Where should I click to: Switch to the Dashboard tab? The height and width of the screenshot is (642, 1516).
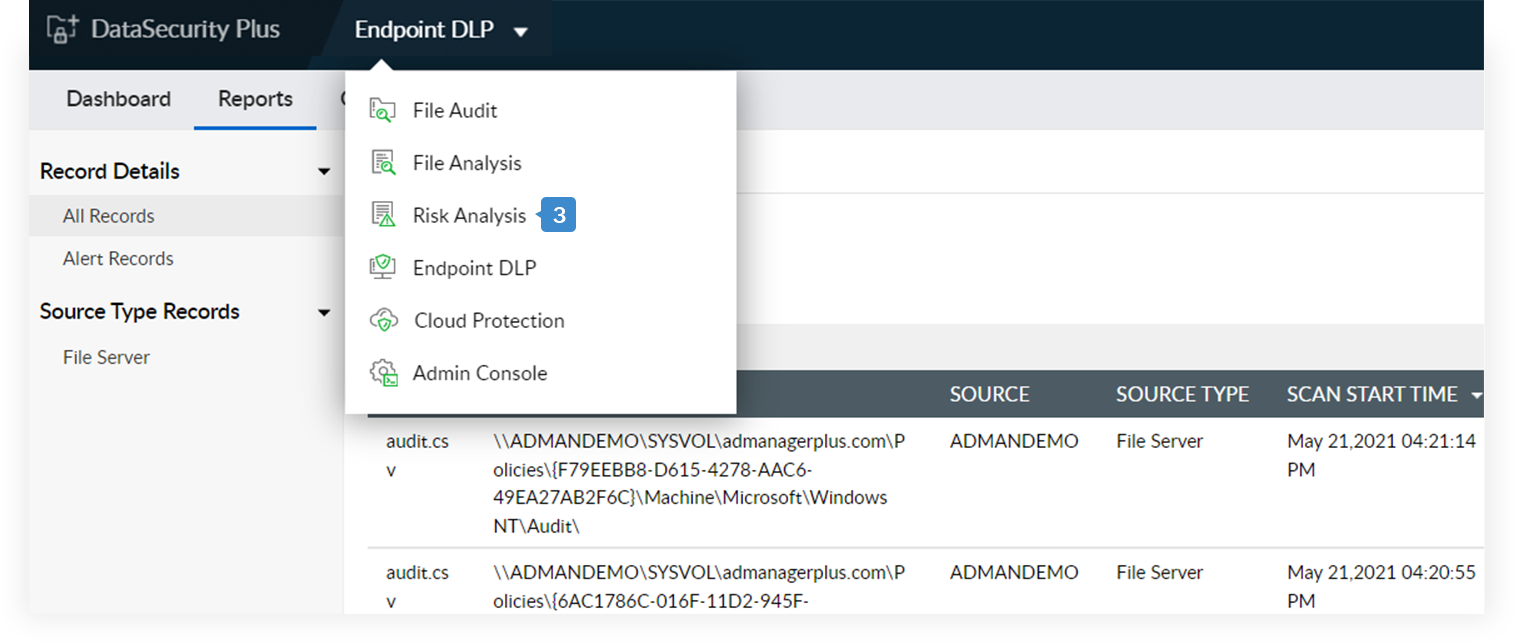[118, 99]
